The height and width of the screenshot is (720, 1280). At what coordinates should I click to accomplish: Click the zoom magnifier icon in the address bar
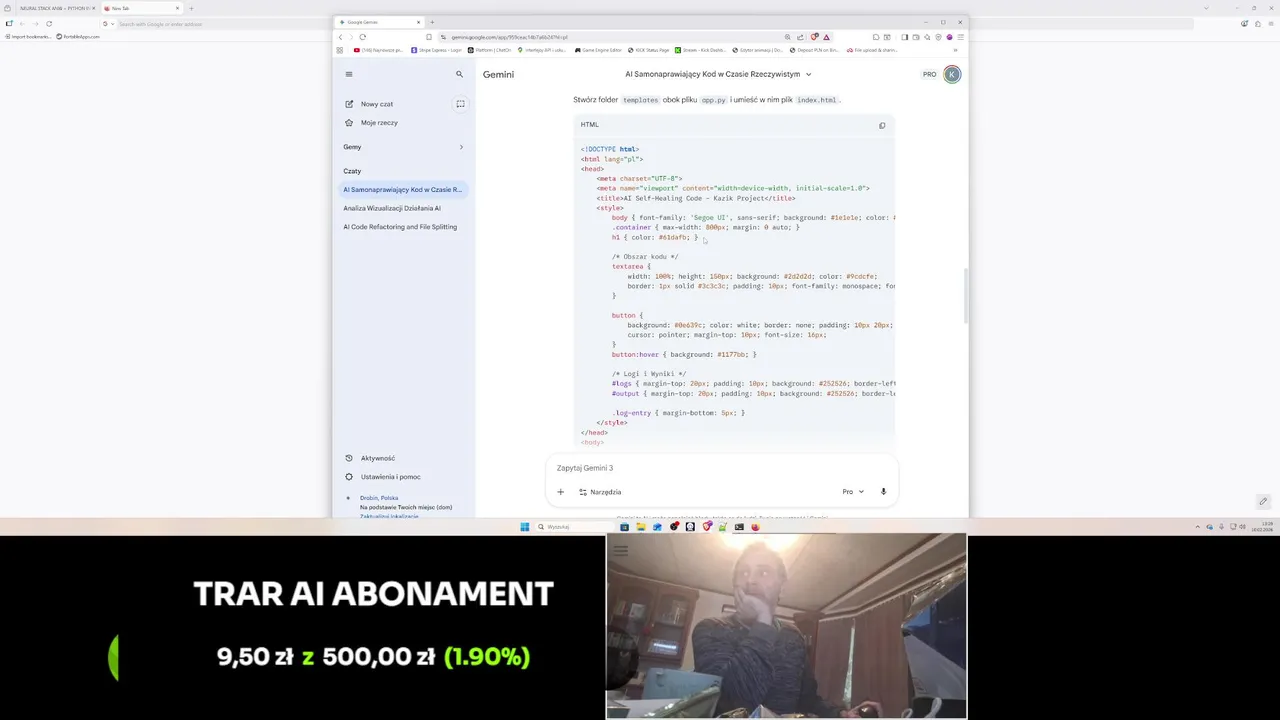tap(787, 37)
